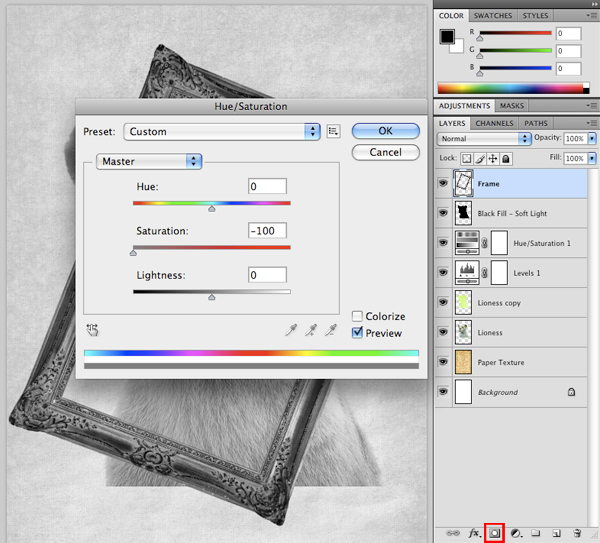Open the layer style fx menu
This screenshot has height=543, width=600.
pos(474,533)
